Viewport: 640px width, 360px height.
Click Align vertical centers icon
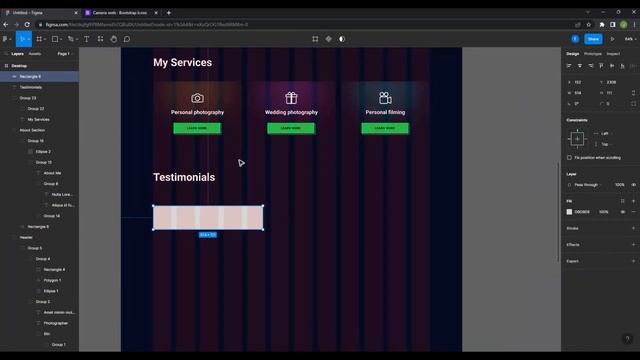(x=612, y=66)
